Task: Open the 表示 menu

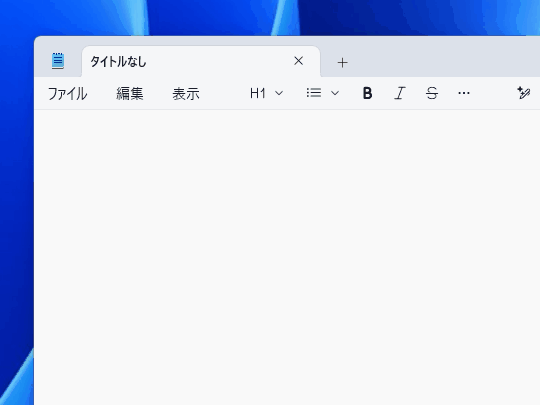Action: [186, 93]
